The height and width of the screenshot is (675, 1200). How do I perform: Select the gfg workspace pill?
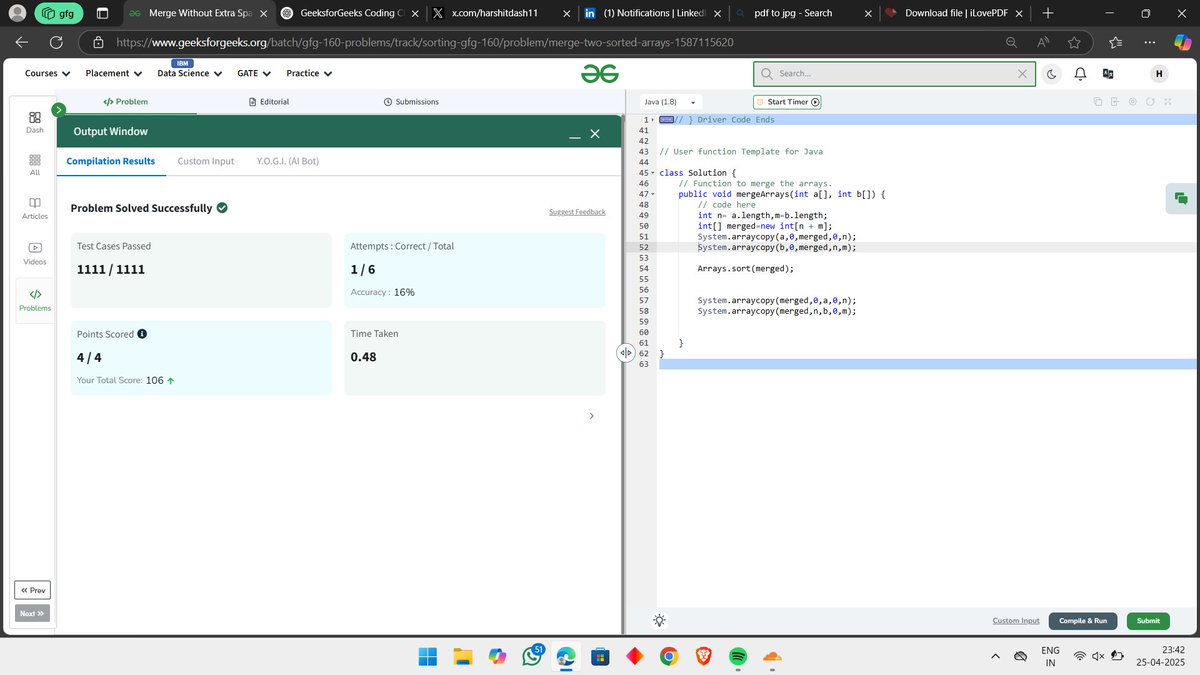60,13
